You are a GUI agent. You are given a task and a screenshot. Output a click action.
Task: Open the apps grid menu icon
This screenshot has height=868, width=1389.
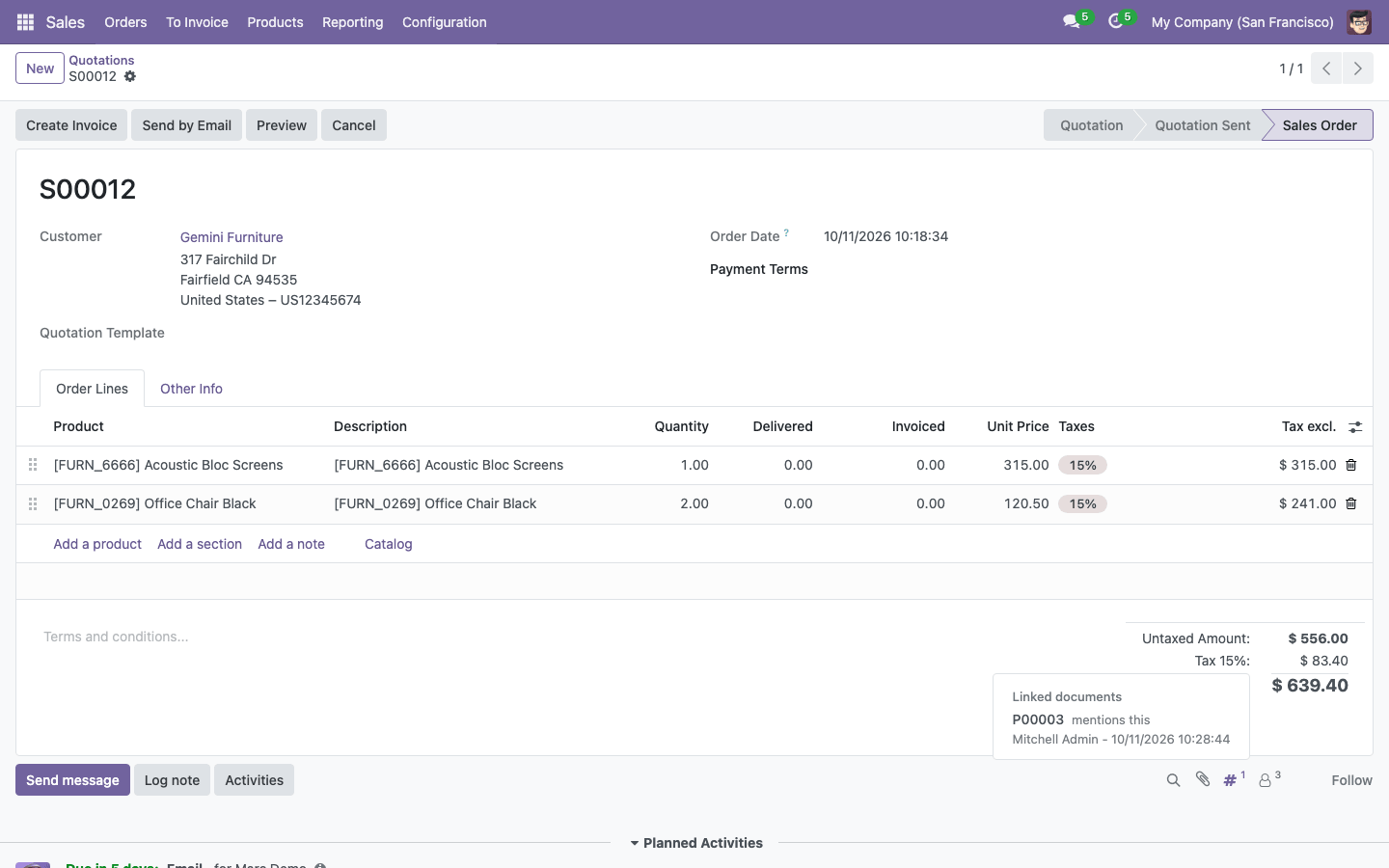(26, 22)
